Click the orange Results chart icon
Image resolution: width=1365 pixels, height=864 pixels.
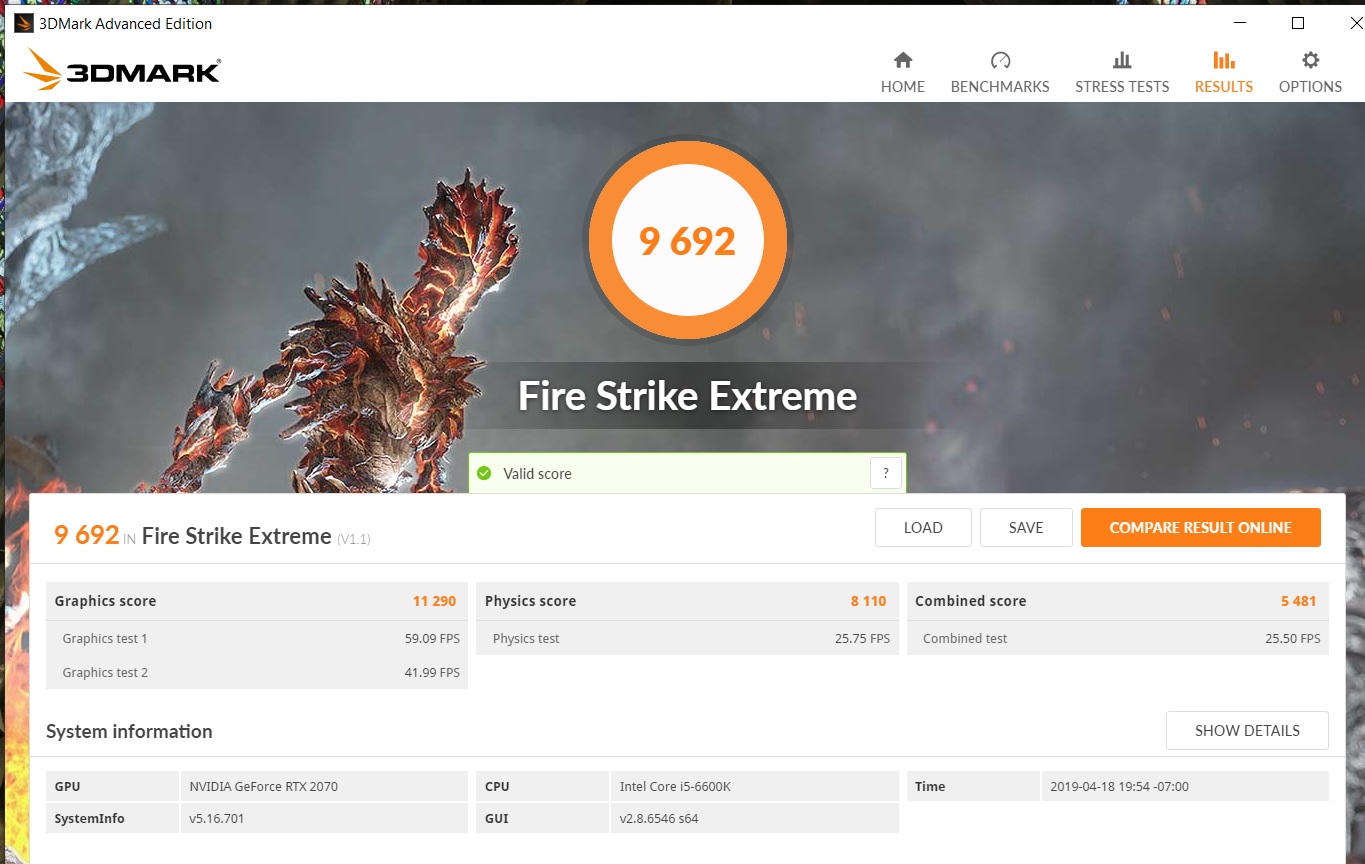1223,60
